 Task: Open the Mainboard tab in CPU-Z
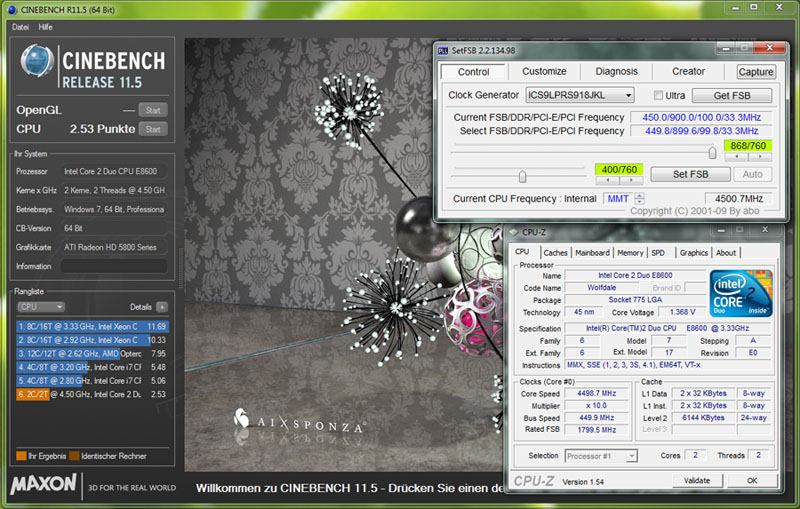(x=592, y=252)
